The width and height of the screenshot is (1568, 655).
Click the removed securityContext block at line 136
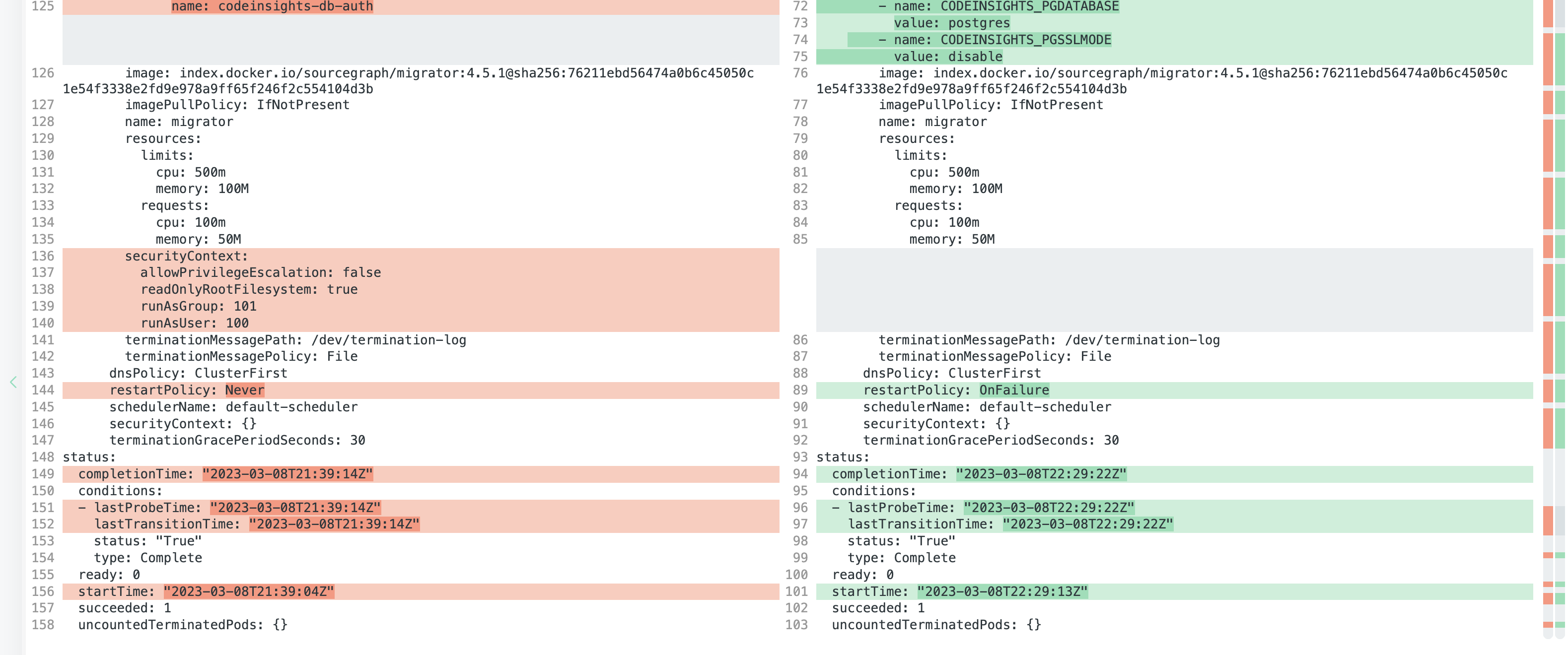[186, 256]
